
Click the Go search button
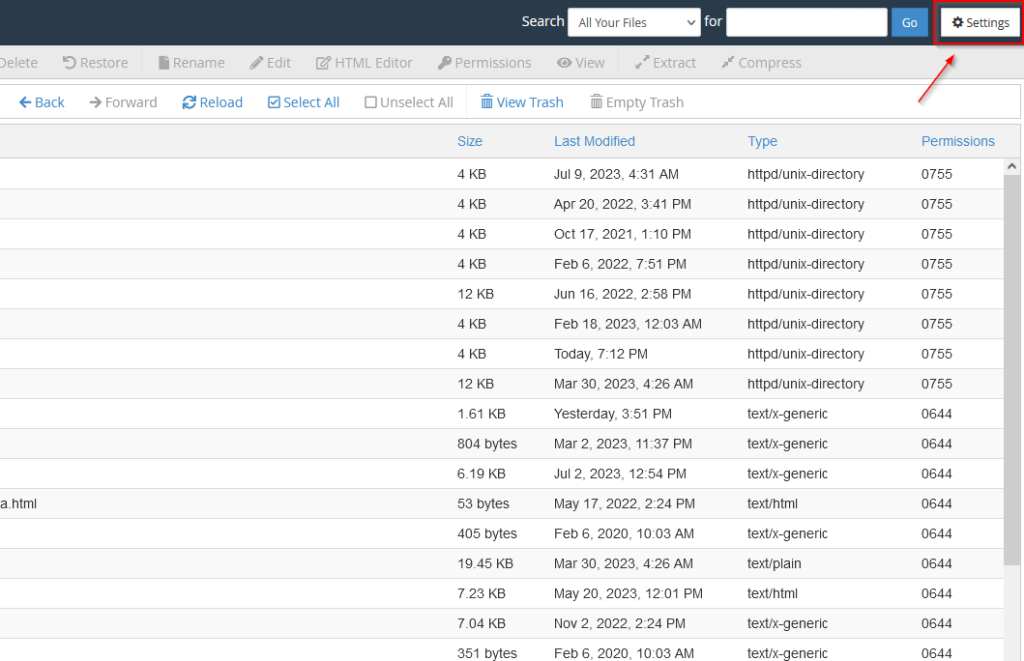point(909,23)
